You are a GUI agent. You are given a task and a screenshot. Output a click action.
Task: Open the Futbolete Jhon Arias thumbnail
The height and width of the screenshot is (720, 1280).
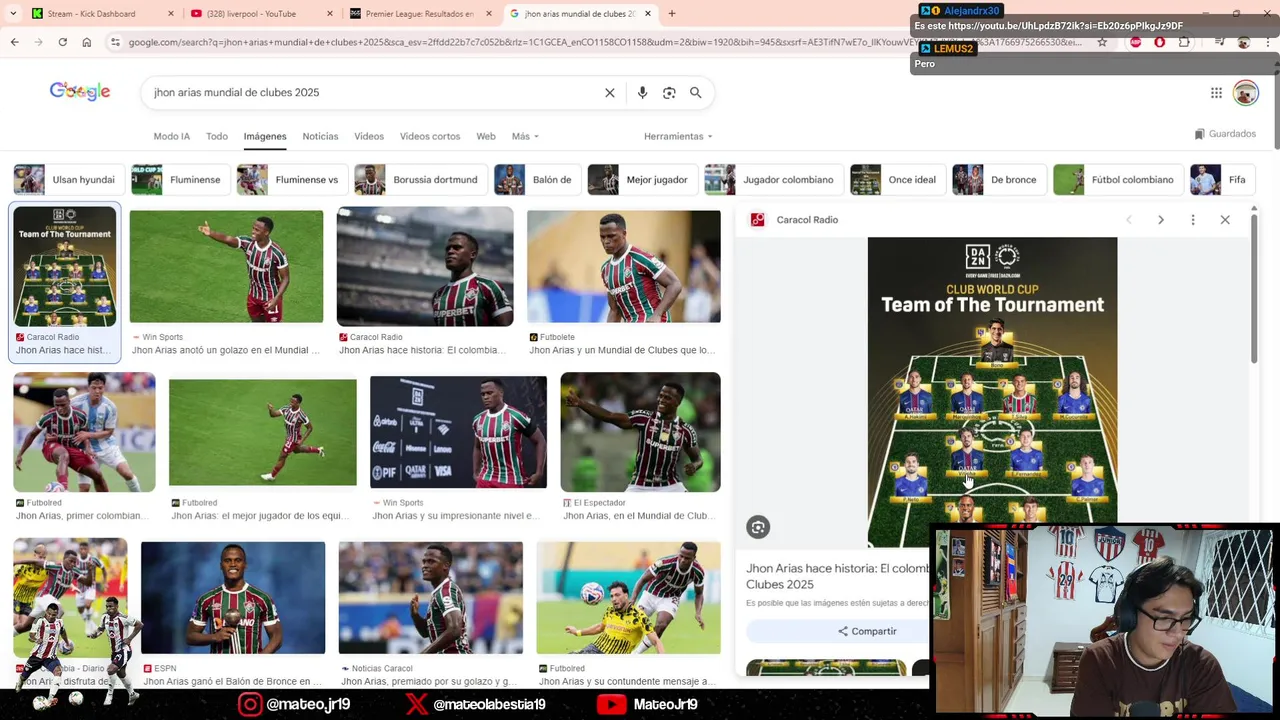(x=624, y=267)
